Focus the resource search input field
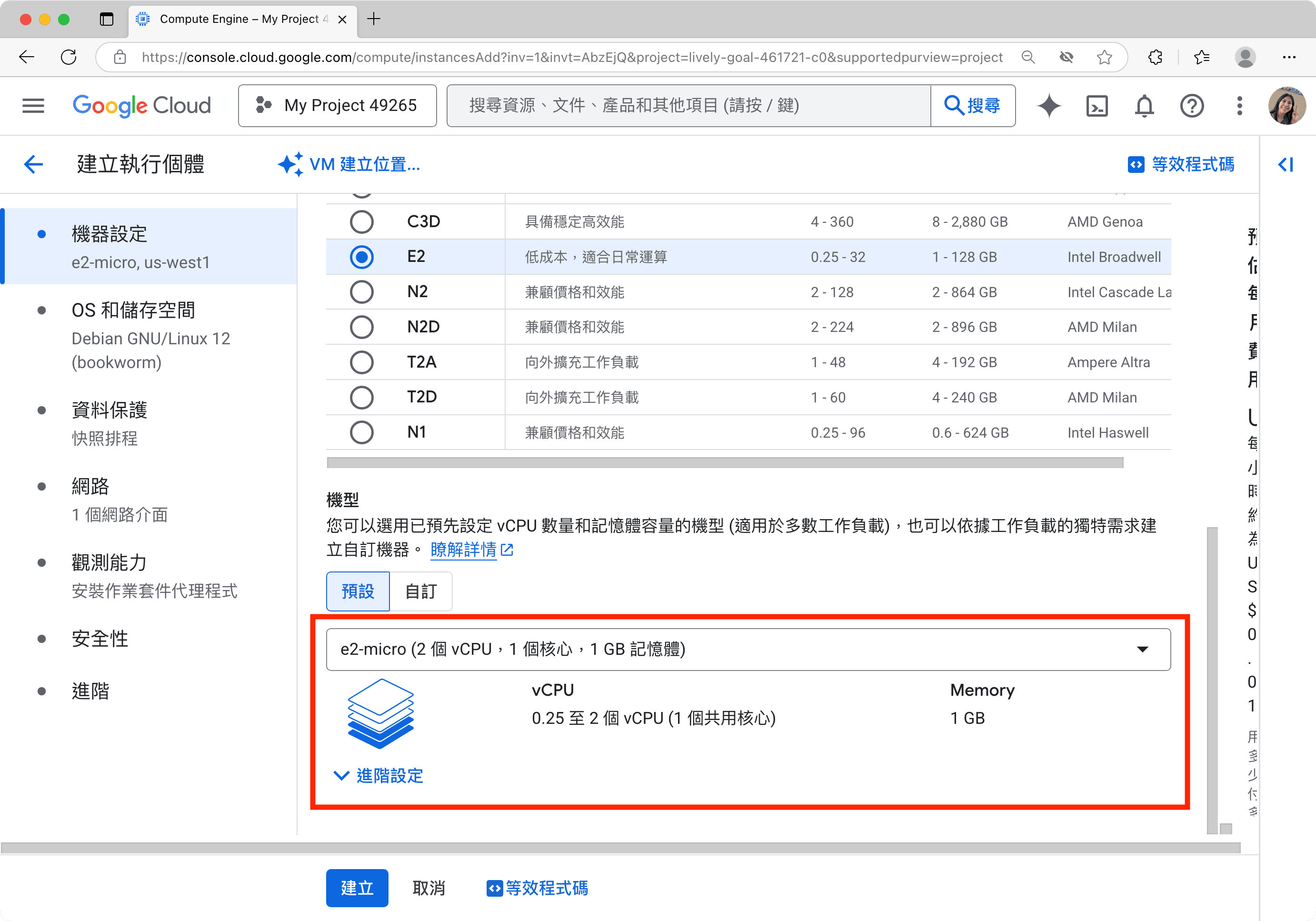 (x=688, y=105)
